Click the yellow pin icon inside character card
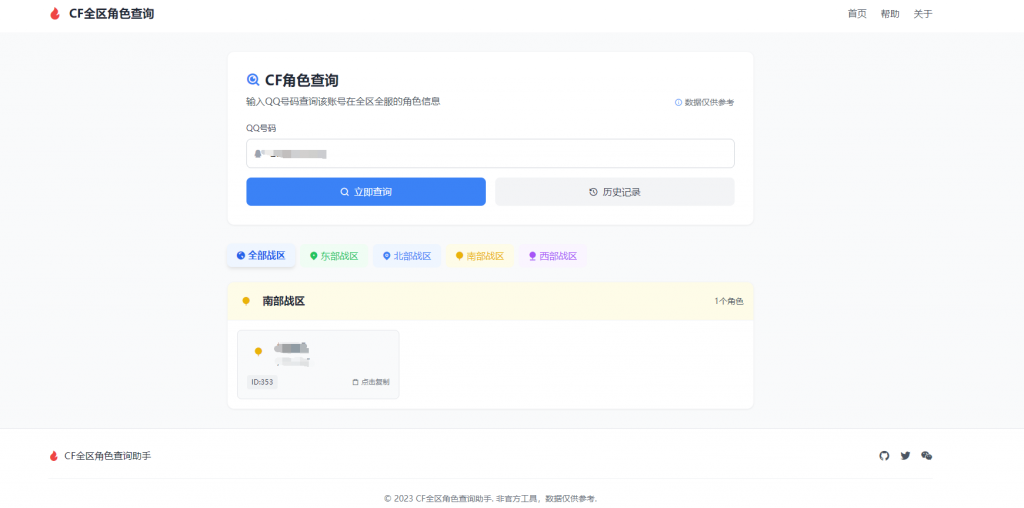The image size is (1024, 508). click(259, 352)
